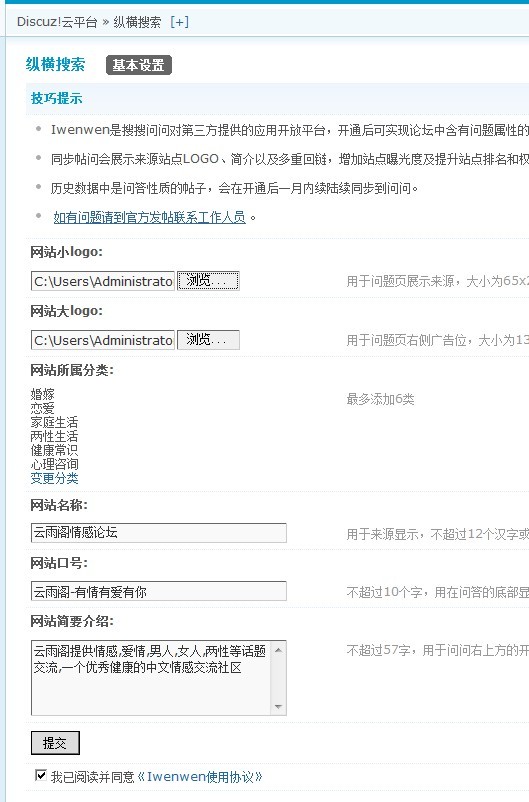Click the 网站名称 input field

point(159,532)
